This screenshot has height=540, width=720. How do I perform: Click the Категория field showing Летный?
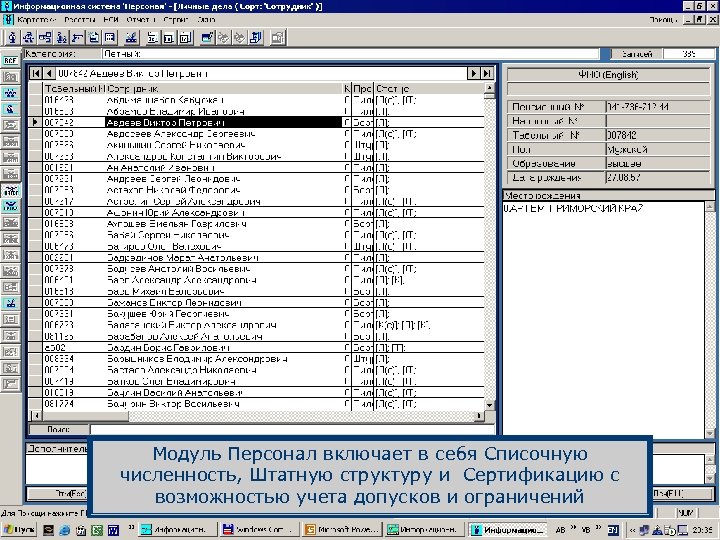(350, 54)
